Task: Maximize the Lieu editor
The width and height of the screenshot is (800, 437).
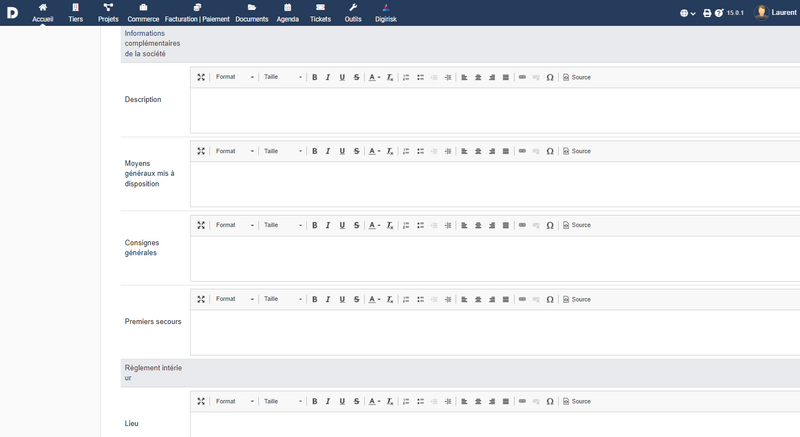Action: point(201,401)
